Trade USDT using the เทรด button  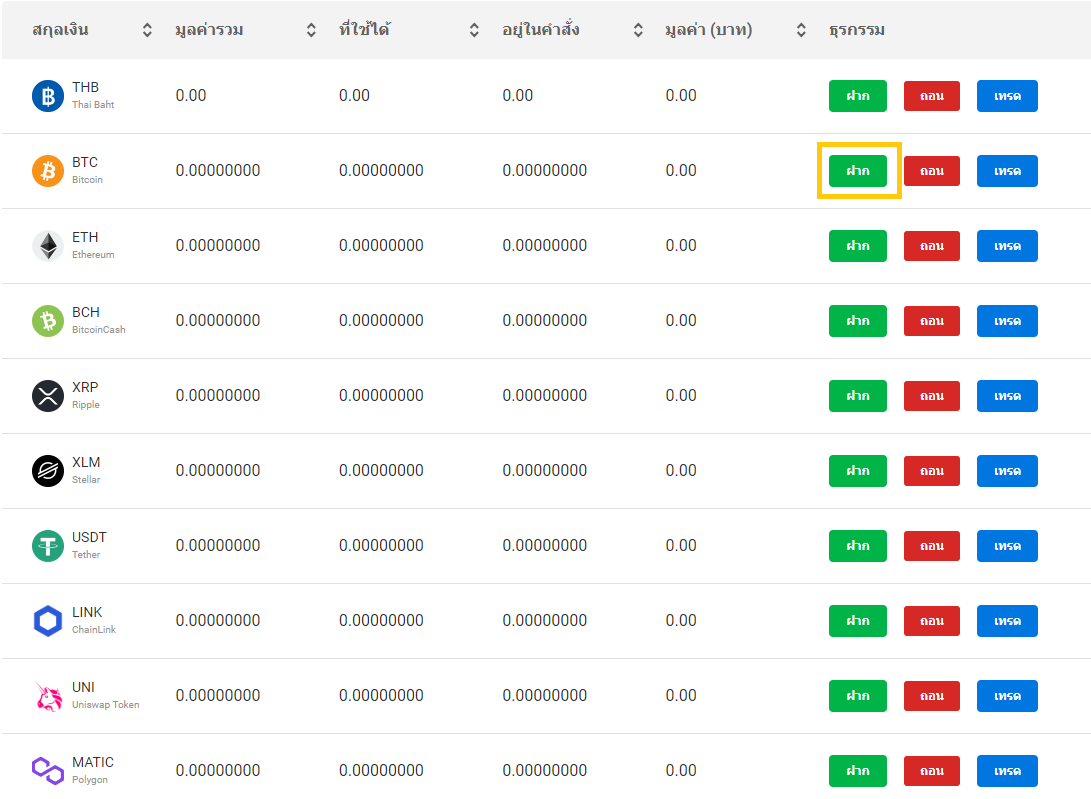(x=1007, y=546)
